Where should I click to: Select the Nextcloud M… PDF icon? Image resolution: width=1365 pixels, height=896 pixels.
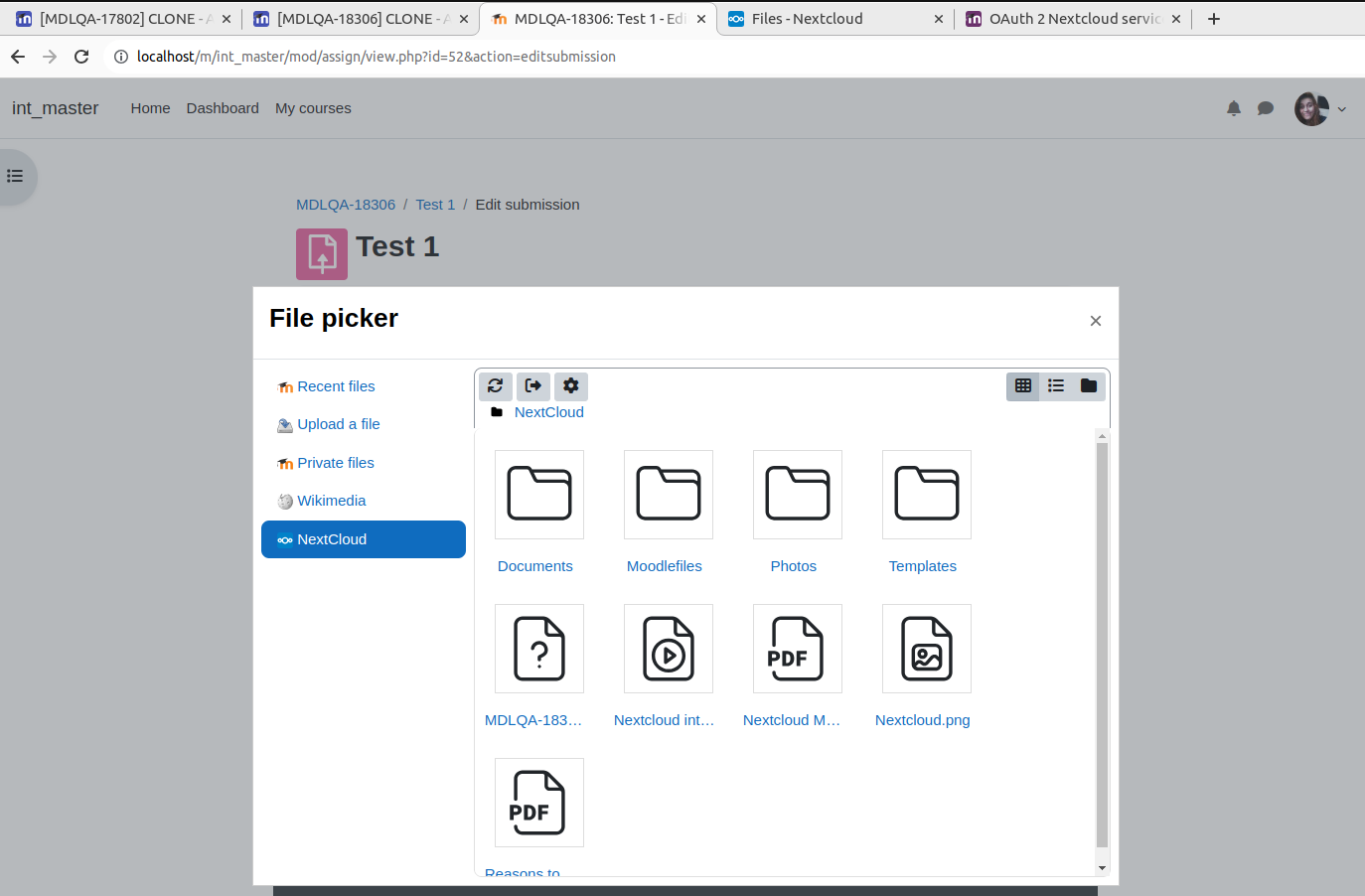798,649
